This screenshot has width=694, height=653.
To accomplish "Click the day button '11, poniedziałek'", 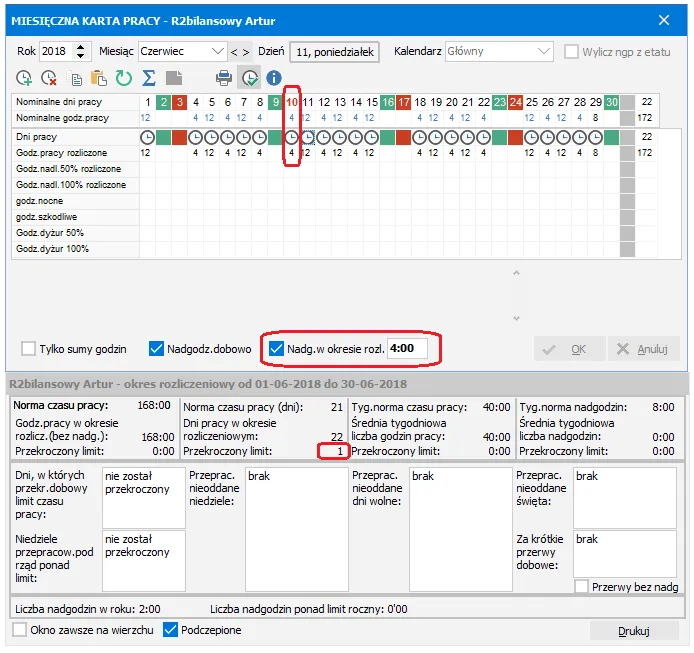I will click(334, 50).
